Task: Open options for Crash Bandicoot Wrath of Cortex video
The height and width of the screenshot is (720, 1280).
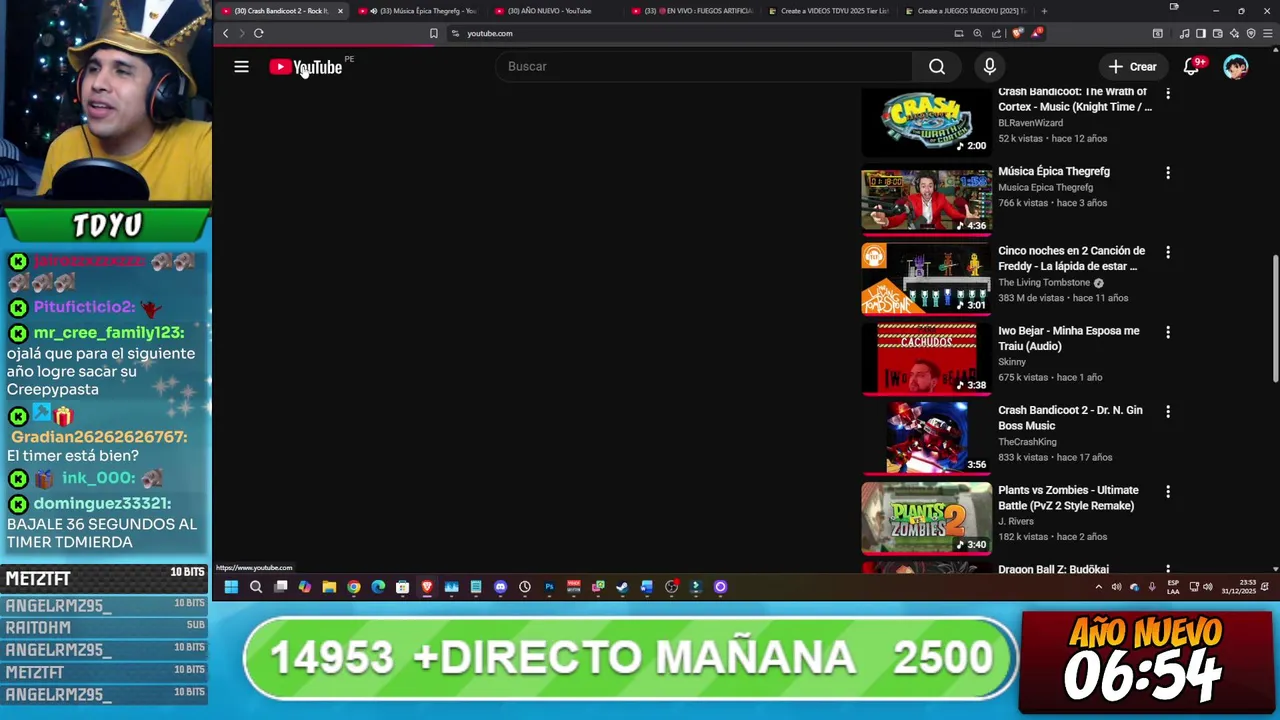Action: [x=1168, y=93]
